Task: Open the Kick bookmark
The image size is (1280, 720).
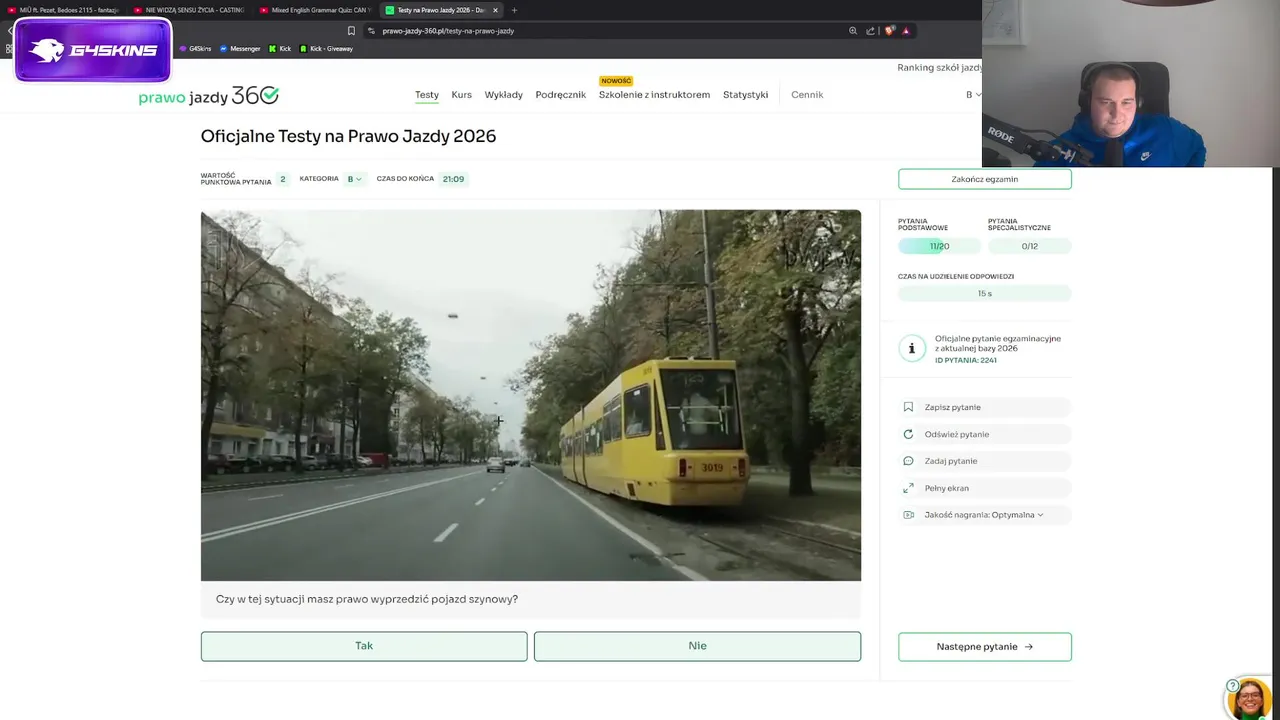Action: coord(280,48)
